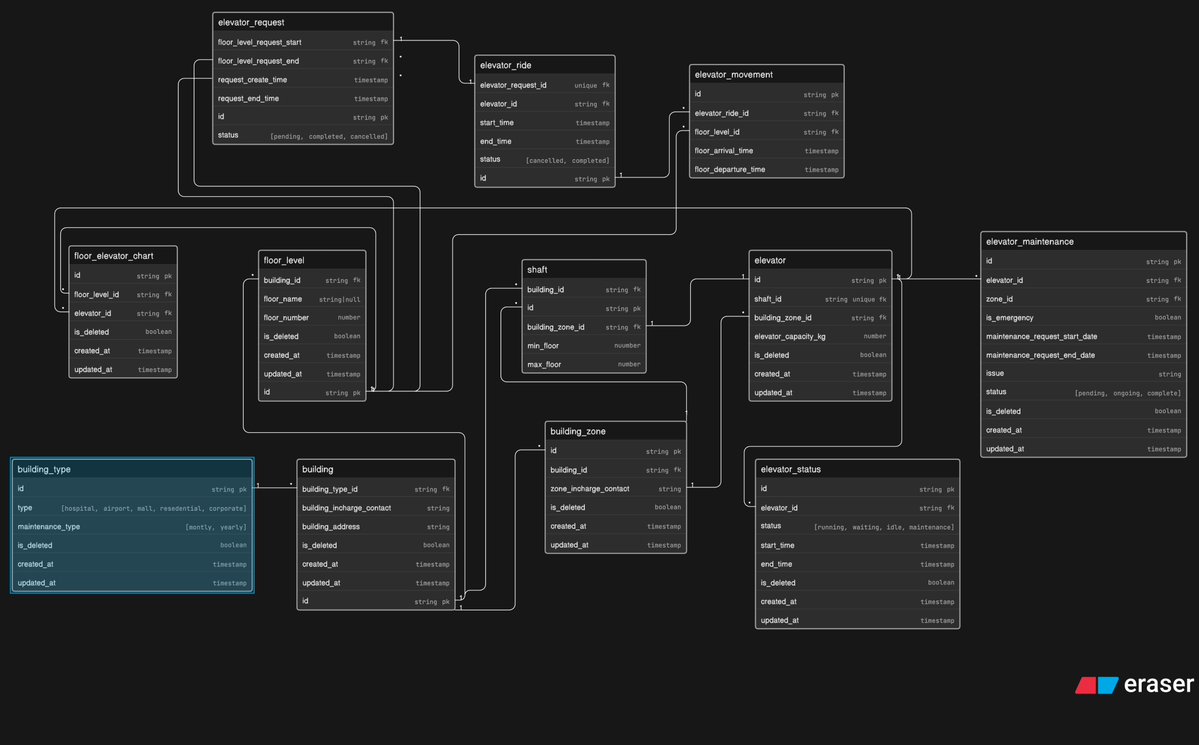Image resolution: width=1199 pixels, height=745 pixels.
Task: Select start_time field in elevator_ride
Action: coord(544,122)
